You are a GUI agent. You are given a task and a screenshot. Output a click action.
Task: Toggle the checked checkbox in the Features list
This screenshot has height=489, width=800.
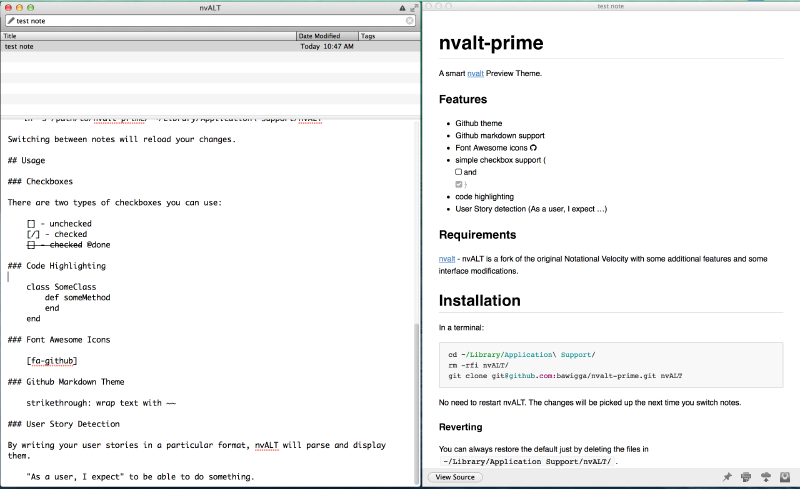click(x=459, y=184)
